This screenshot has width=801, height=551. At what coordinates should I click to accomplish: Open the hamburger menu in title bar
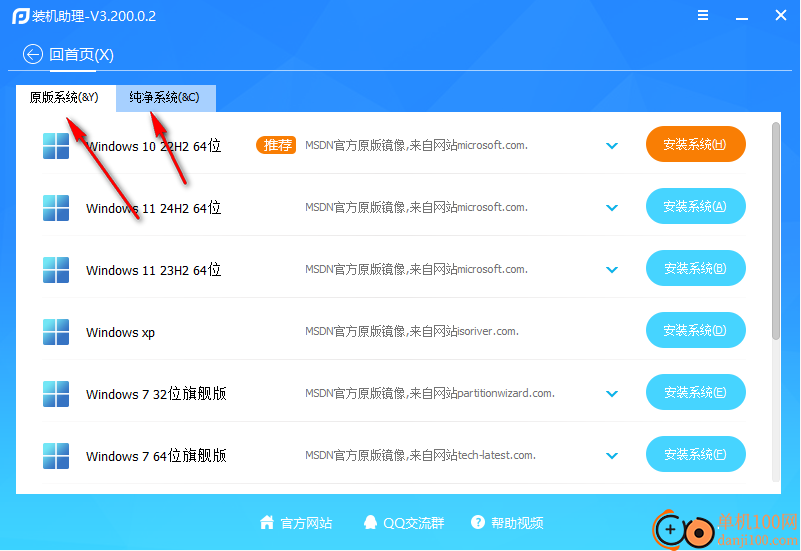703,16
